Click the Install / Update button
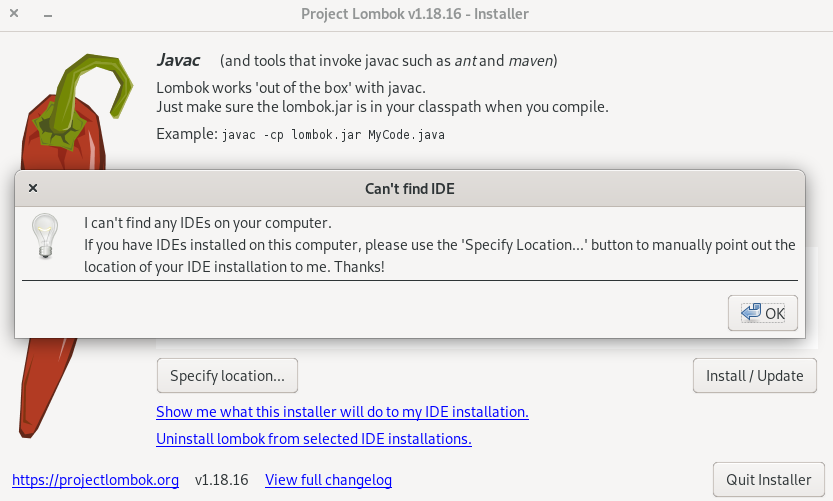Image resolution: width=833 pixels, height=501 pixels. (x=754, y=376)
